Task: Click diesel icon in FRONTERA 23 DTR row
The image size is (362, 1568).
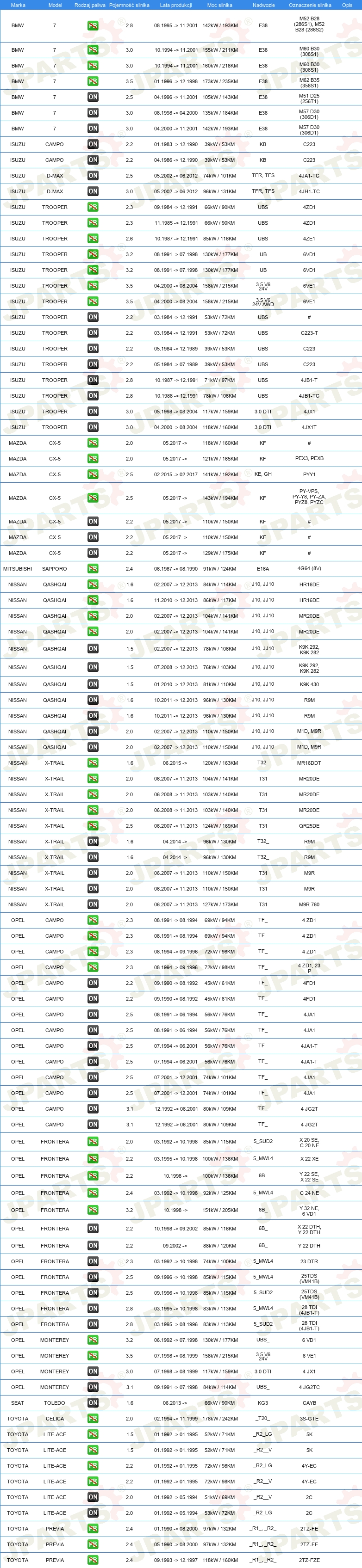Action: 93,1261
